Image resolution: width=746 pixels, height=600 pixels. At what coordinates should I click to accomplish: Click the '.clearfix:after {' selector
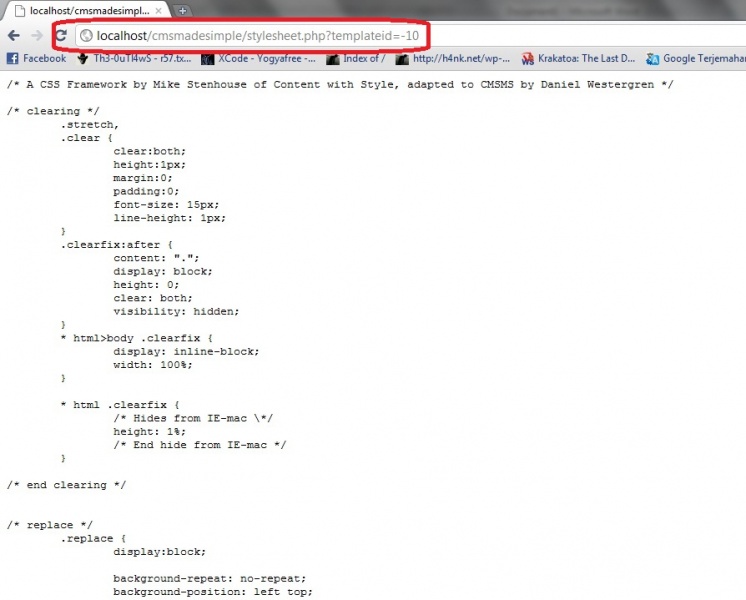[117, 245]
